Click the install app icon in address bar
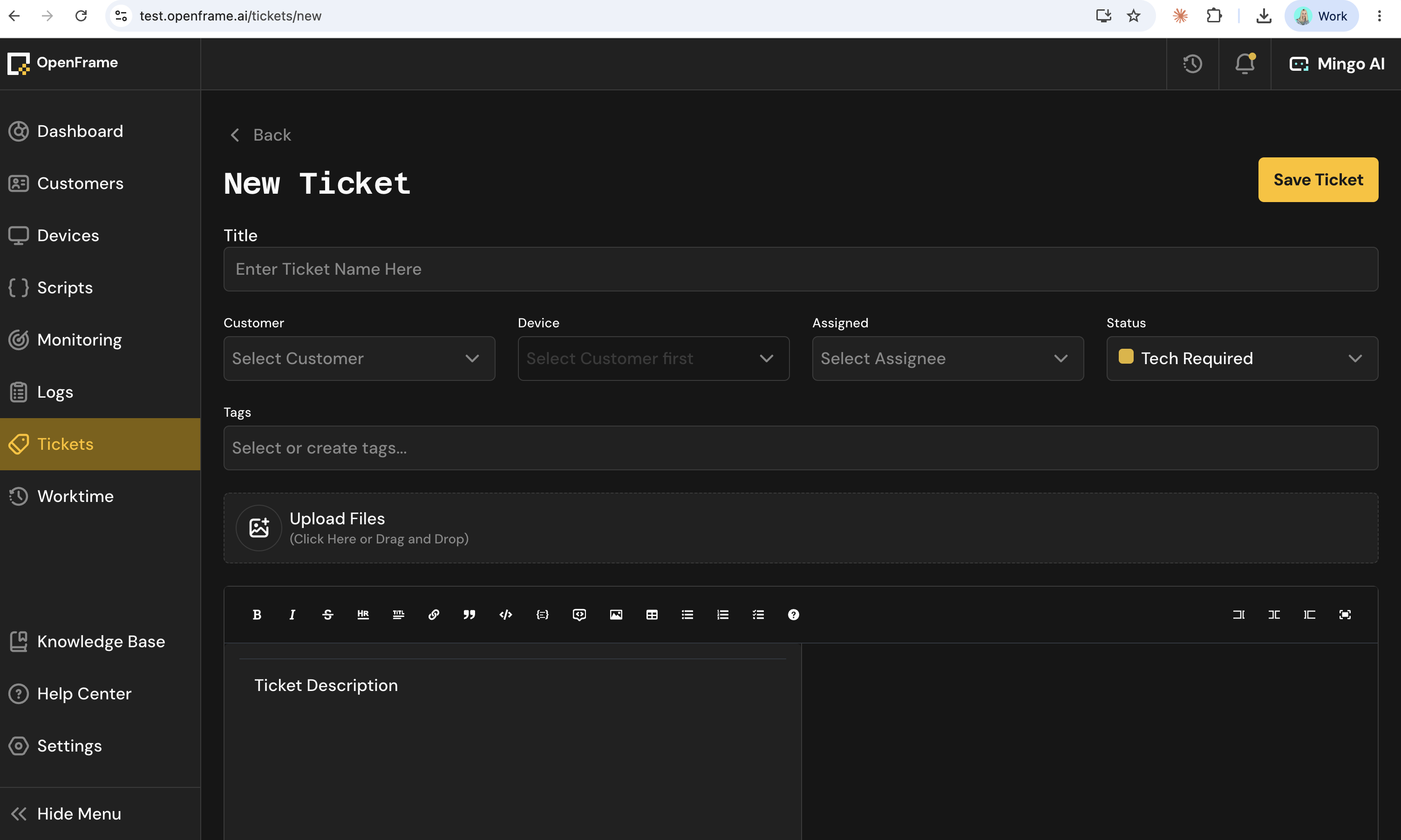 [x=1103, y=16]
